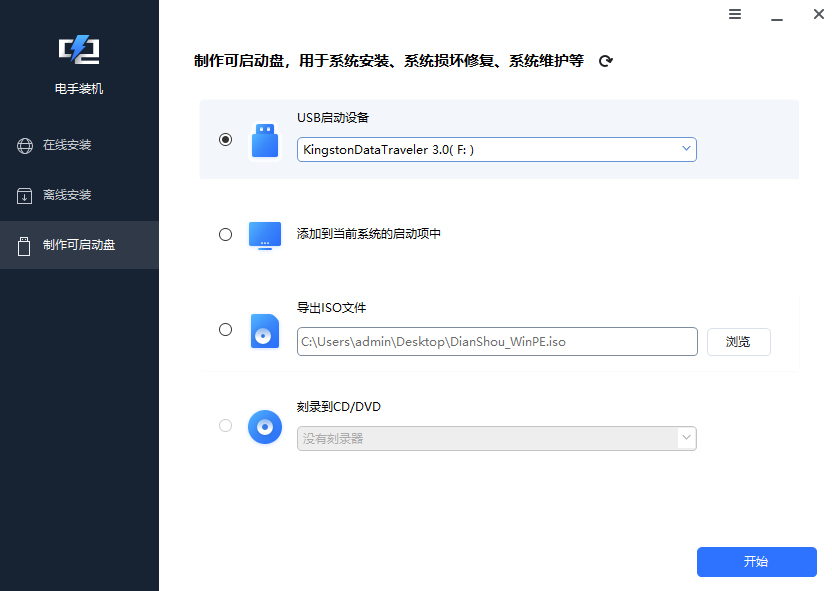This screenshot has width=832, height=591.
Task: Click the add-to-boot-menu icon
Action: (x=265, y=235)
